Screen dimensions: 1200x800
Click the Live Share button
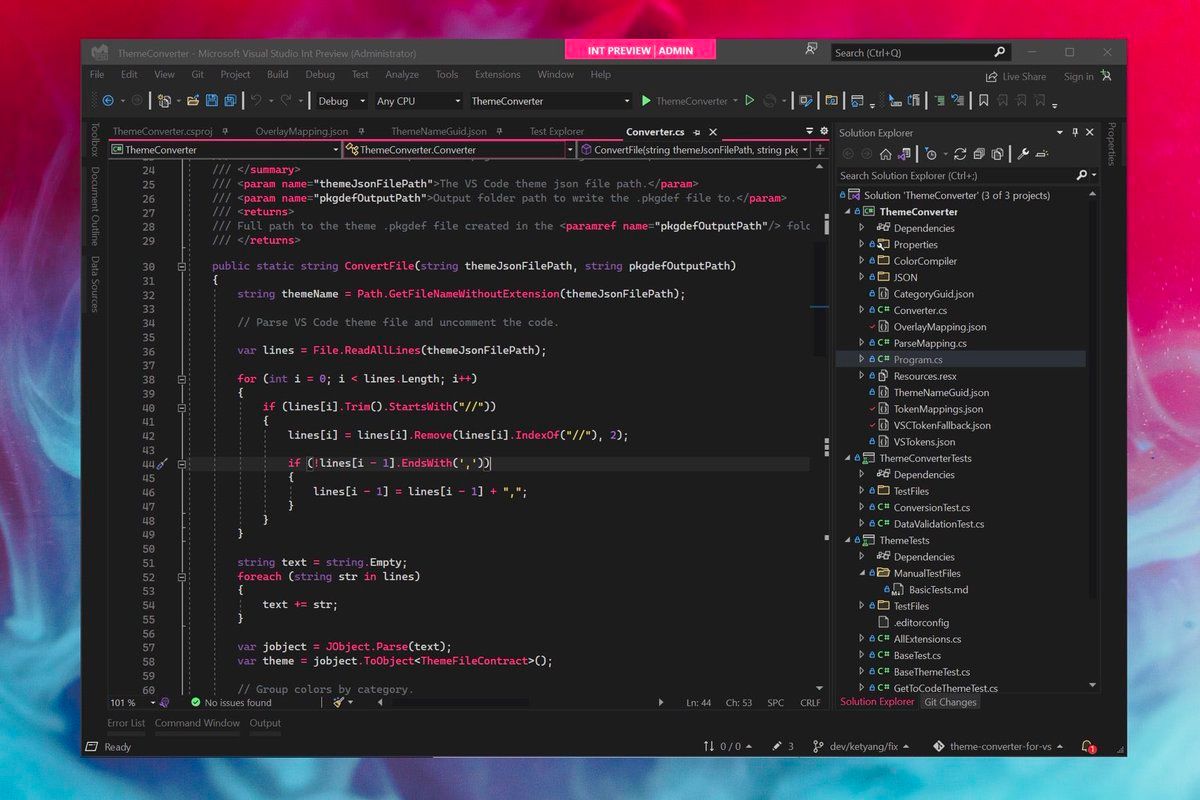tap(1016, 76)
